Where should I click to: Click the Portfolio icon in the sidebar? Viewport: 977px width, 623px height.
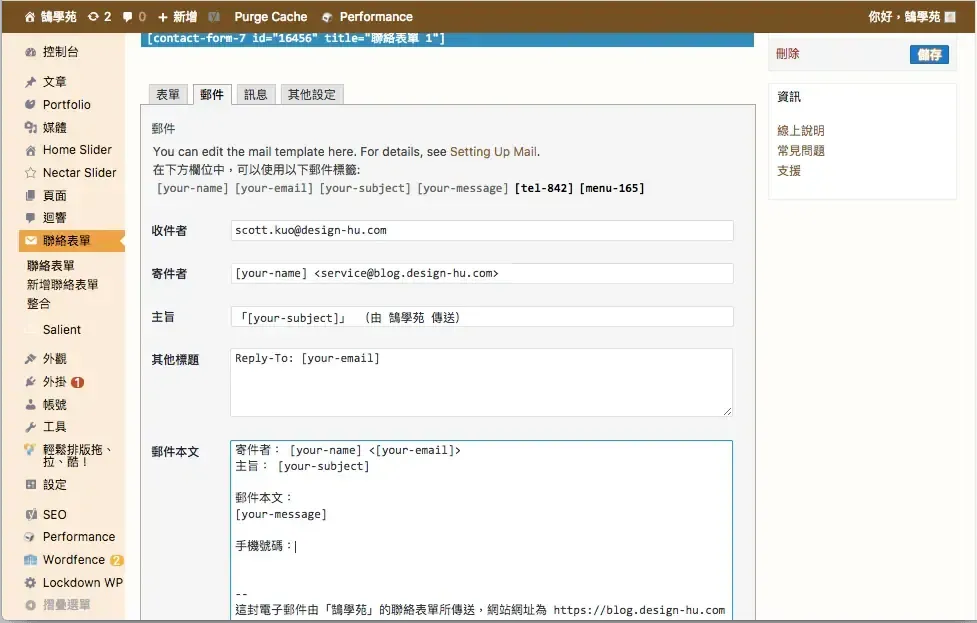click(31, 104)
